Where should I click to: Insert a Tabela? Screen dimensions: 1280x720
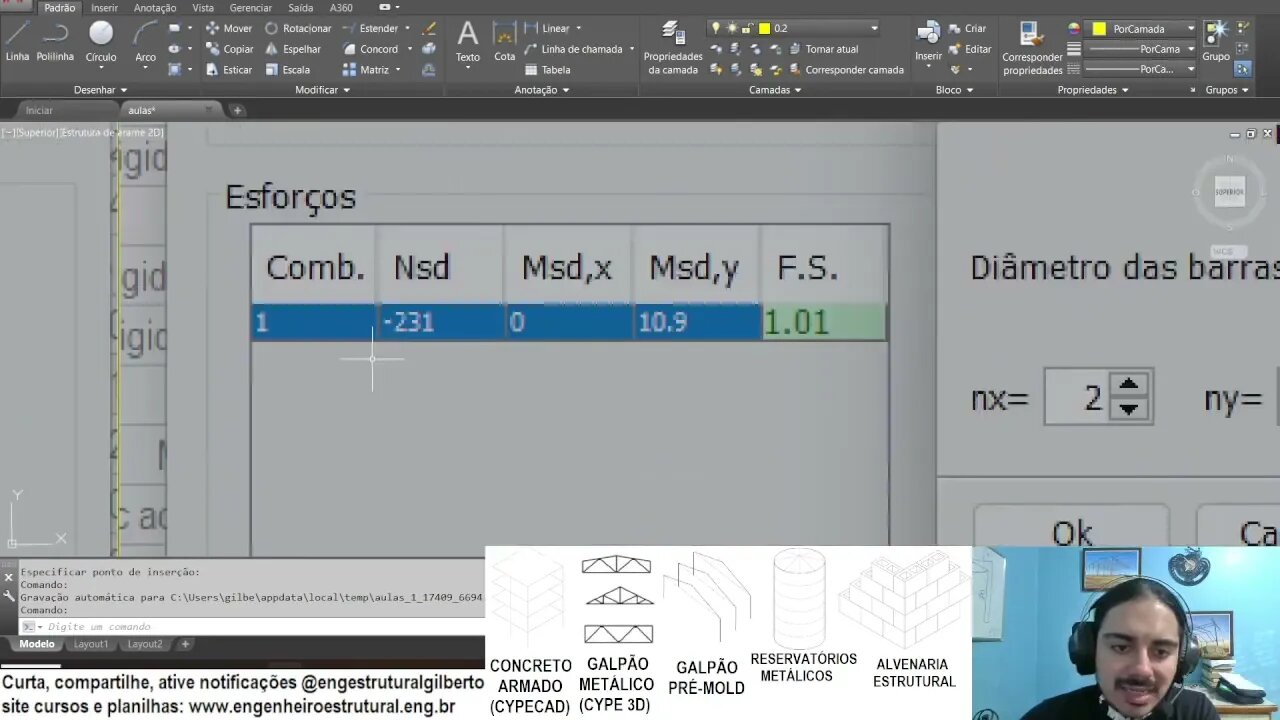tap(547, 70)
